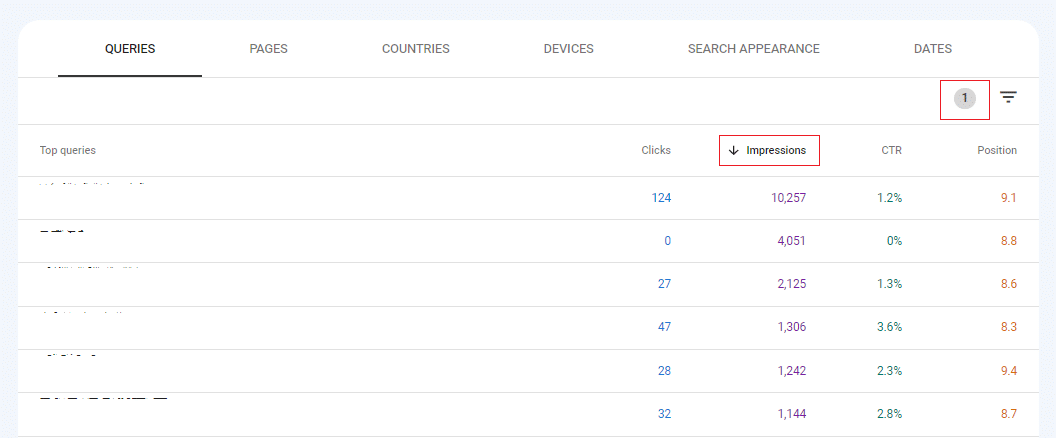Switch to the Dates tab
1056x438 pixels.
pos(932,49)
